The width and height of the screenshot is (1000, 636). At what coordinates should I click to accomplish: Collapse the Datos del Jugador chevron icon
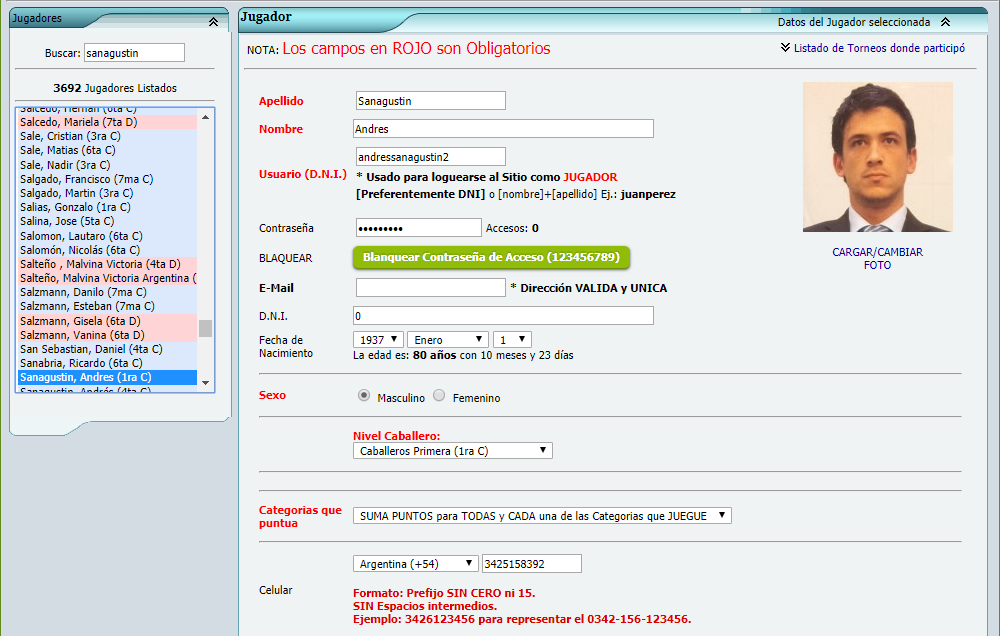[945, 22]
